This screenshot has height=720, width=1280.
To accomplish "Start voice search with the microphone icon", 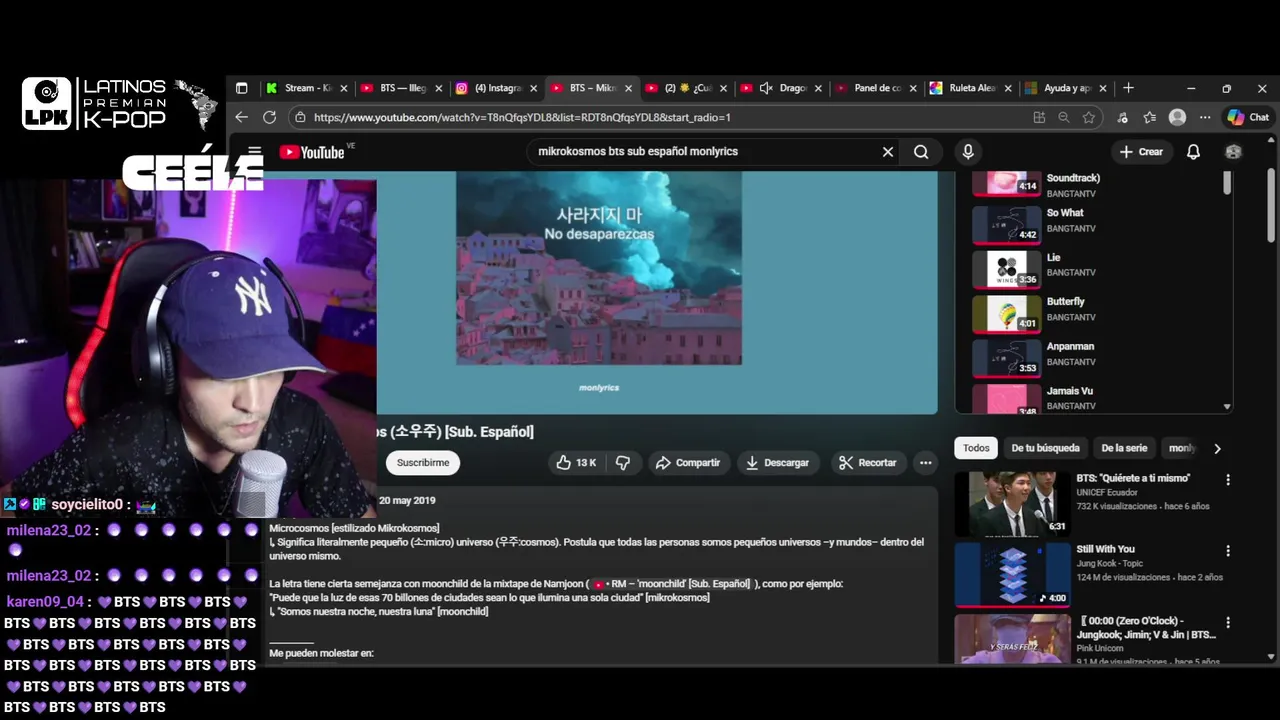I will tap(967, 152).
